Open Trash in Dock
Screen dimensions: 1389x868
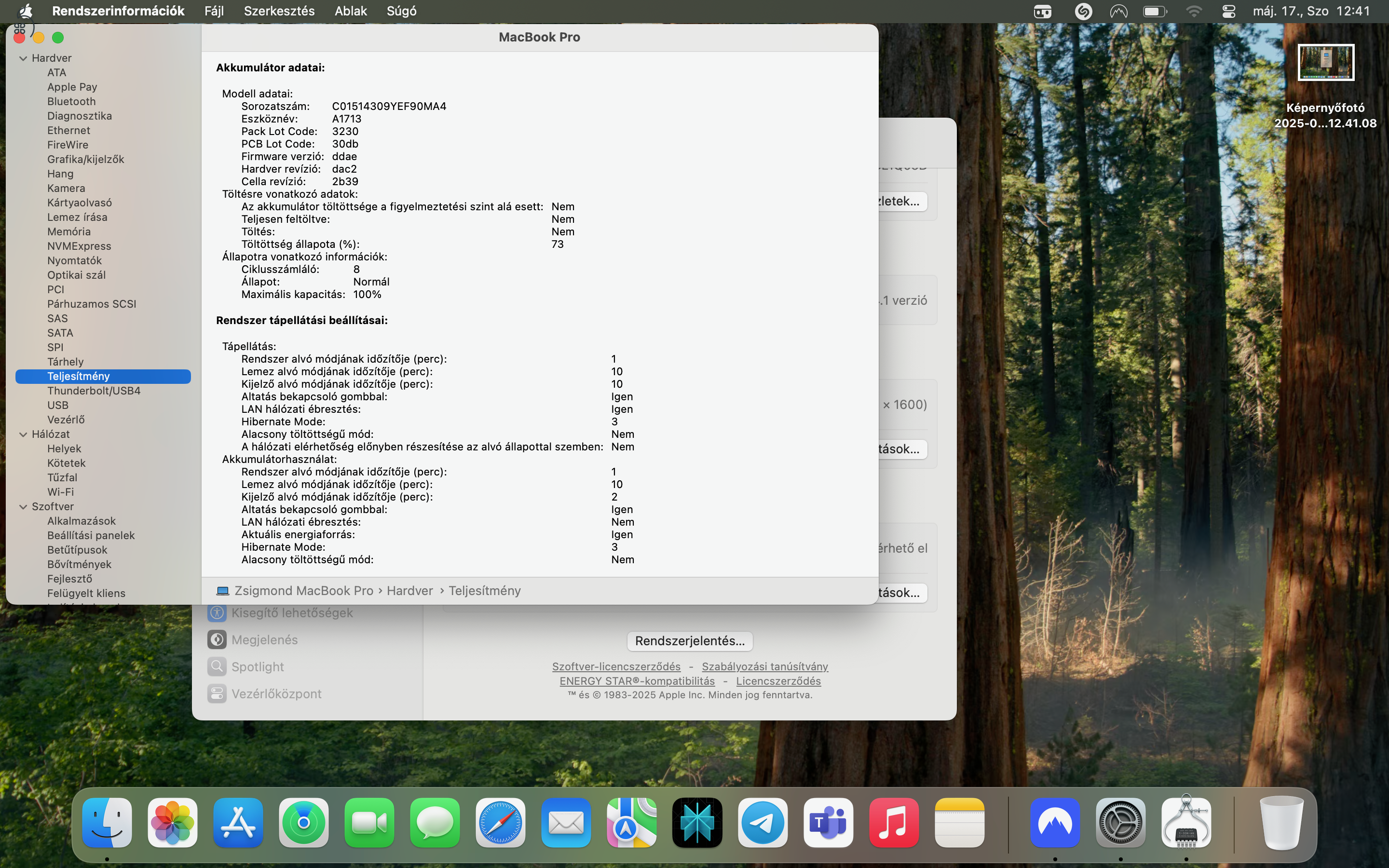click(x=1281, y=823)
